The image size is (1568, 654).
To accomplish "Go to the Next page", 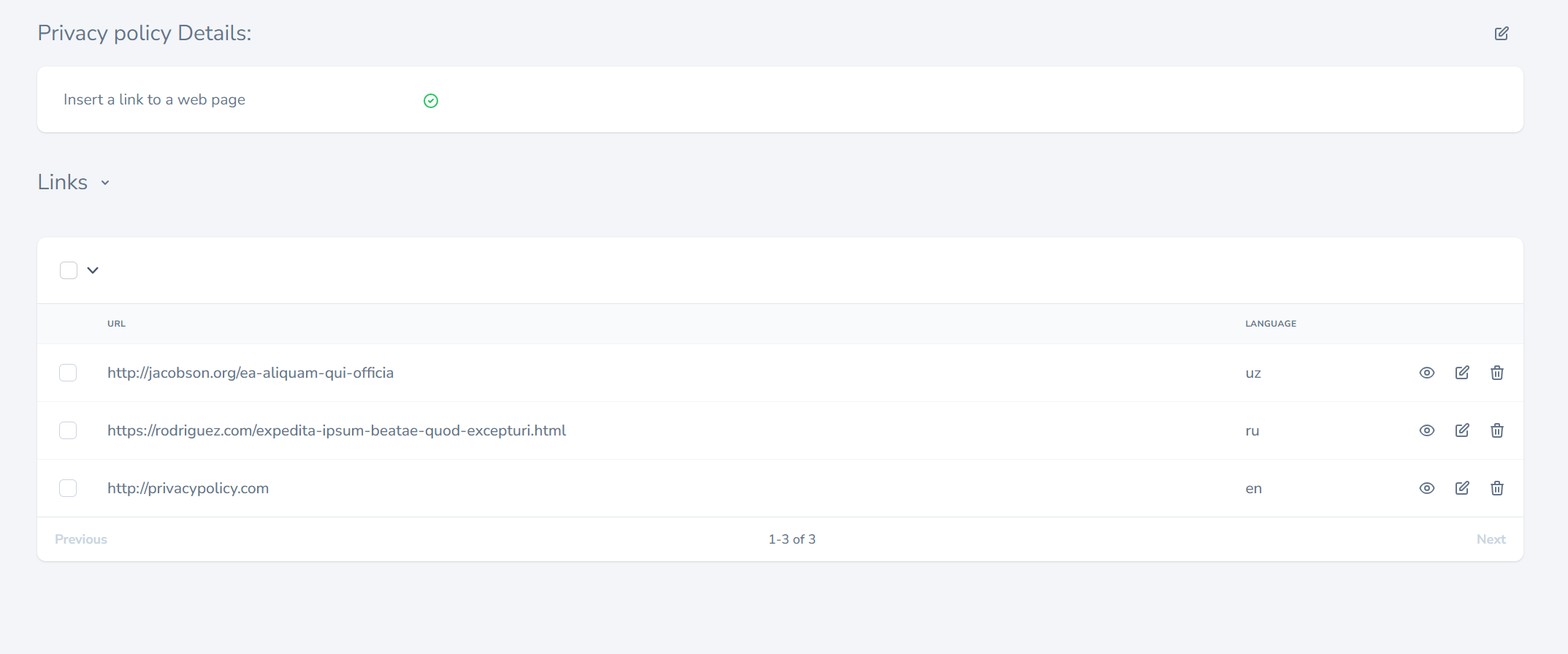I will pyautogui.click(x=1491, y=539).
